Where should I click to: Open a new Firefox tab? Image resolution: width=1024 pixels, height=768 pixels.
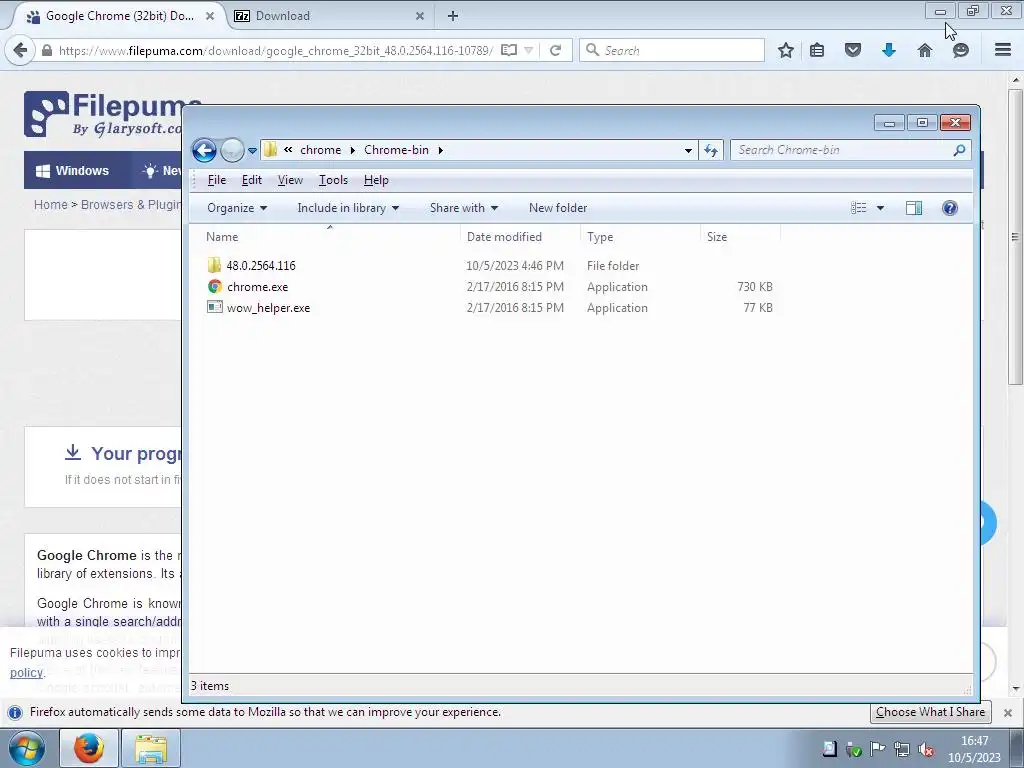point(453,16)
